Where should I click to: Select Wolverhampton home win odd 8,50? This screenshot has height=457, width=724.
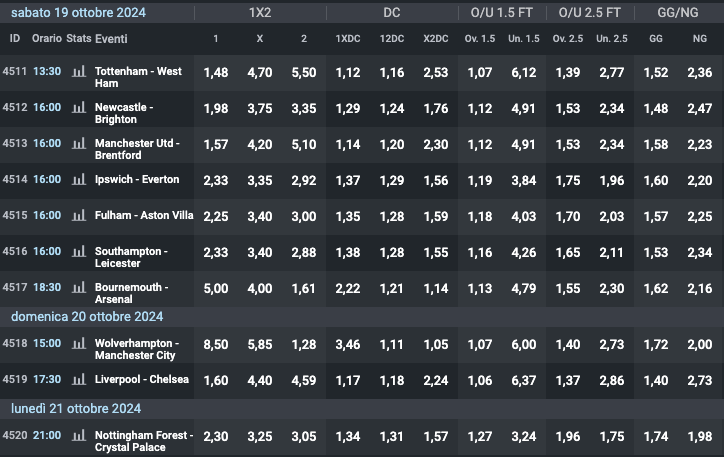216,344
